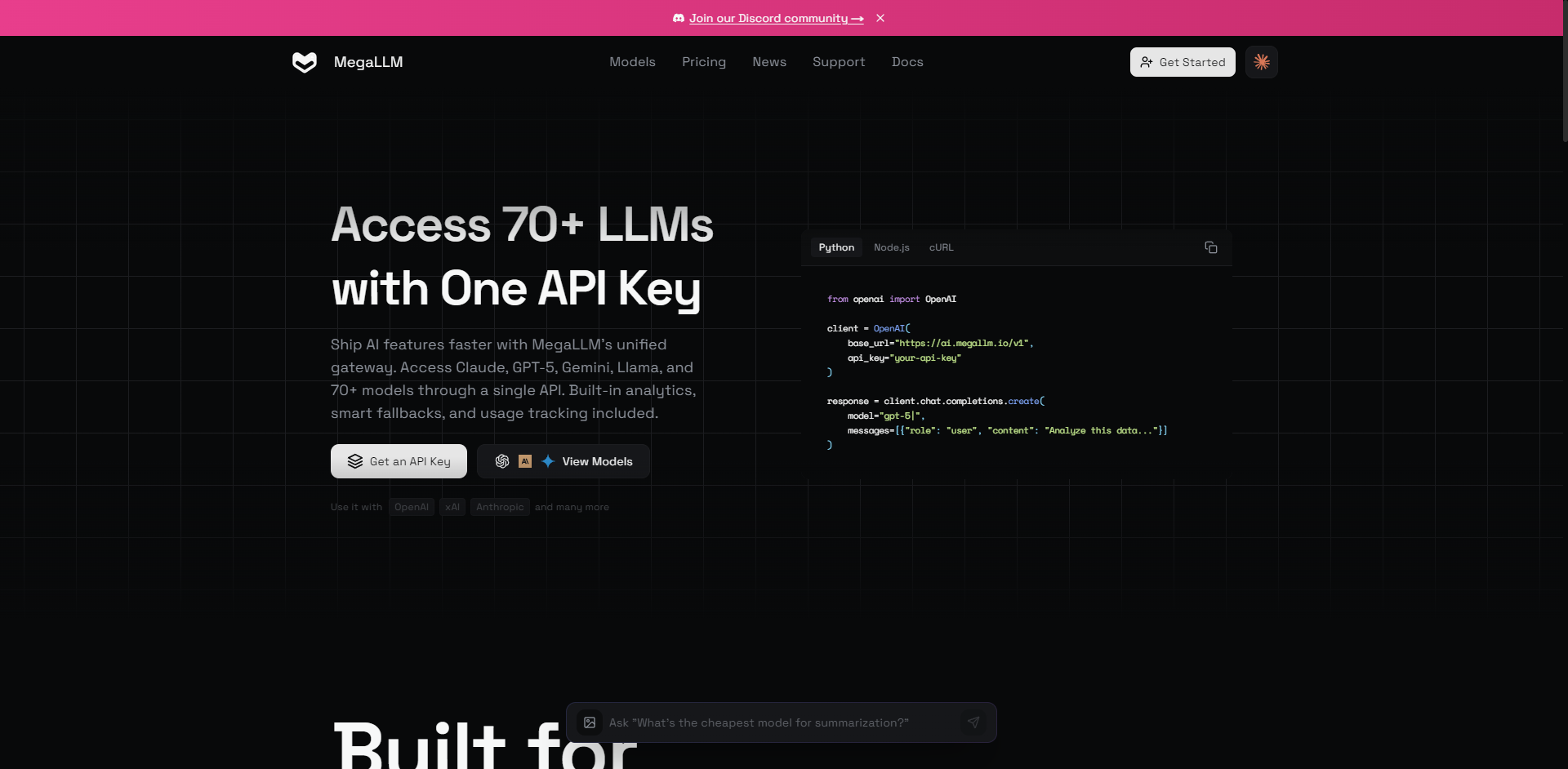Screen dimensions: 1568x769
Task: Open the Models navigation menu item
Action: pos(632,62)
